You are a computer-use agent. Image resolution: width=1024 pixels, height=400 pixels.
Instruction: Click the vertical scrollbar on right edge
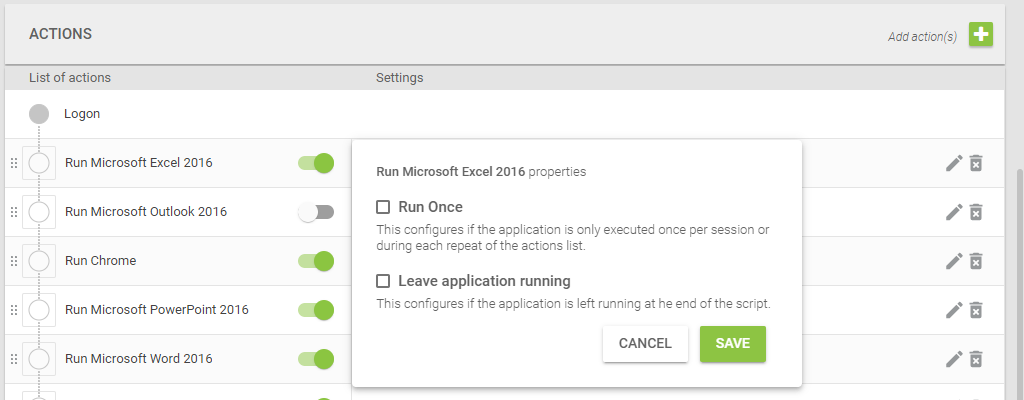(x=1020, y=281)
